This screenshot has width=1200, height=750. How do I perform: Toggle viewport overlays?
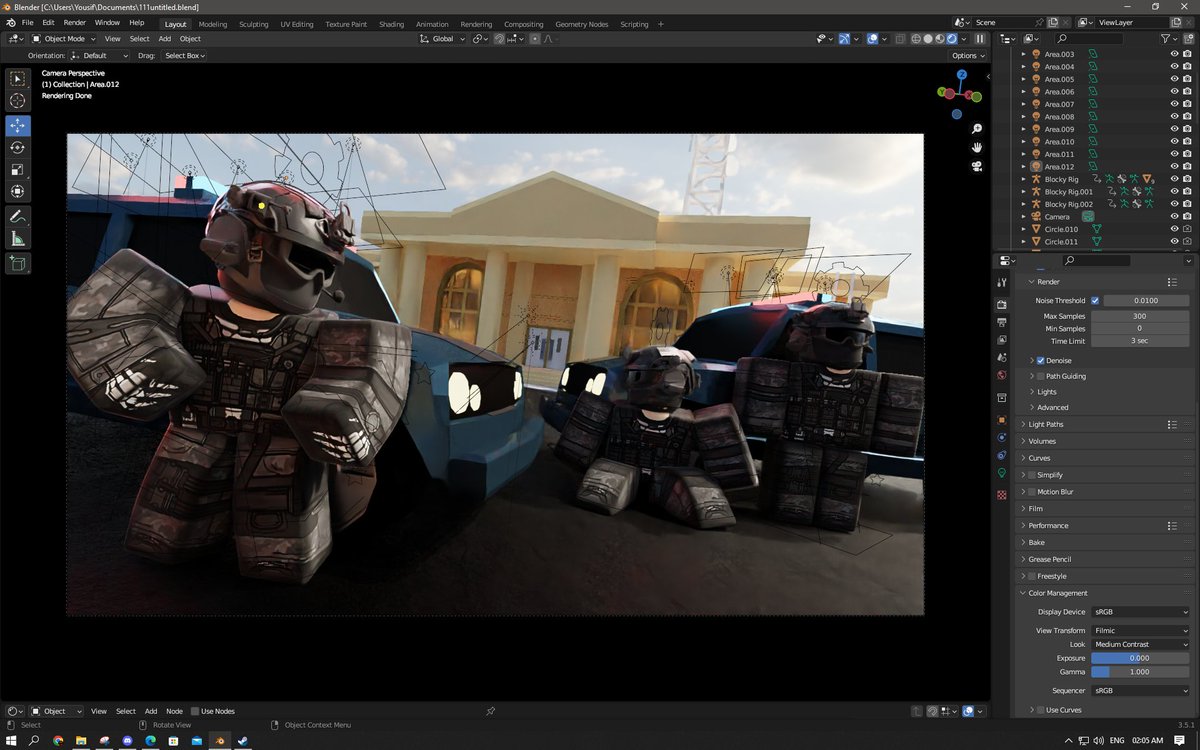(872, 39)
